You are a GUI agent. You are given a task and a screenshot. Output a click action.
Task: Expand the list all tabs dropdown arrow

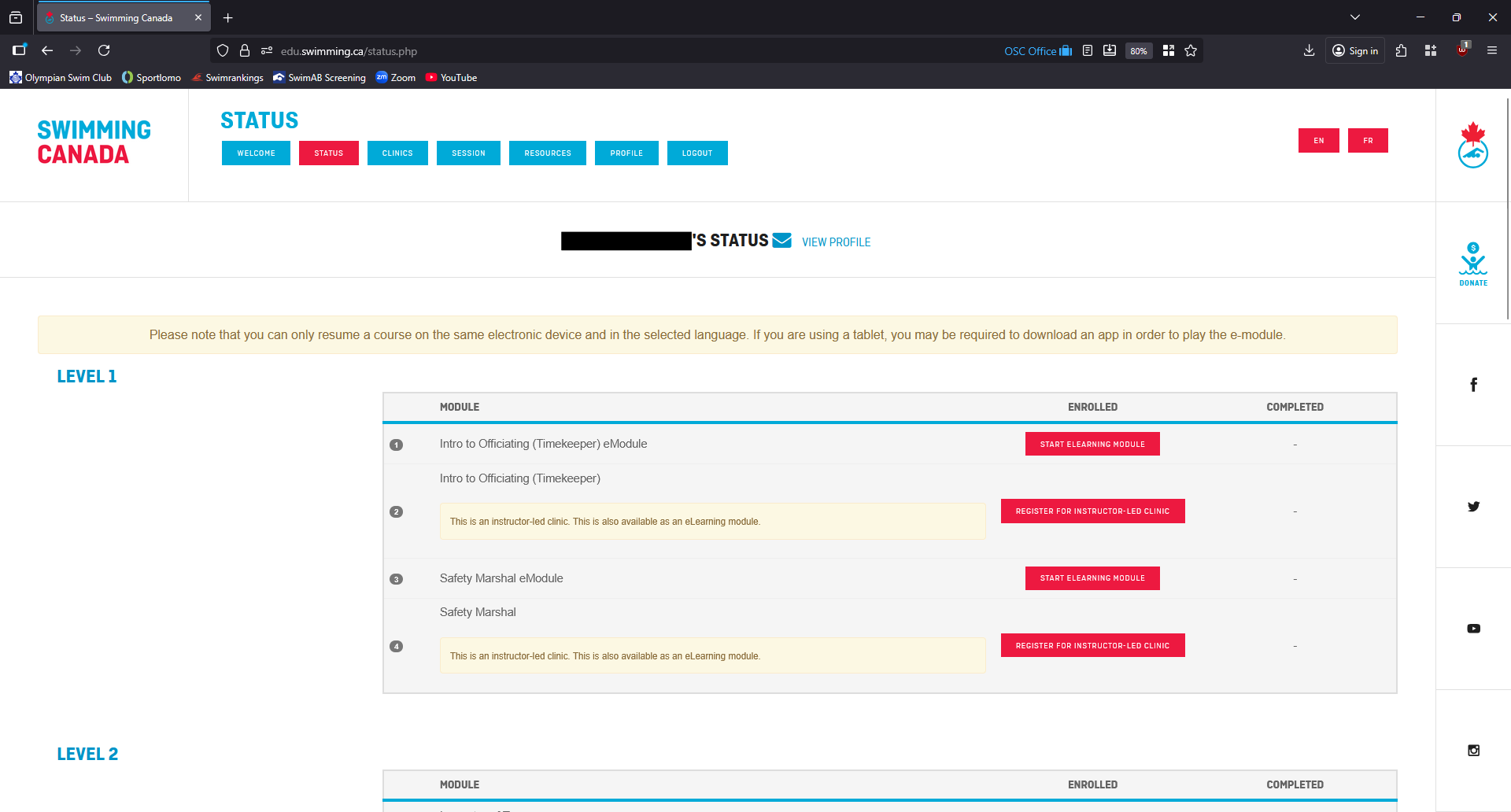pyautogui.click(x=1354, y=17)
